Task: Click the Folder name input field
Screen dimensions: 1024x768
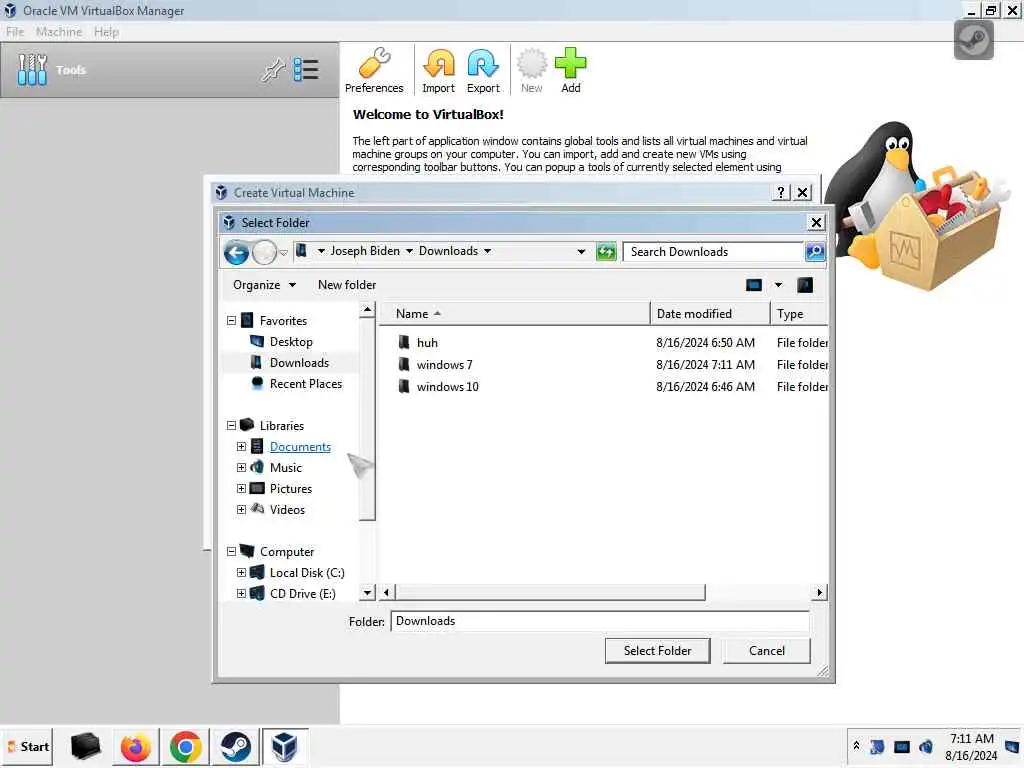Action: (x=600, y=621)
